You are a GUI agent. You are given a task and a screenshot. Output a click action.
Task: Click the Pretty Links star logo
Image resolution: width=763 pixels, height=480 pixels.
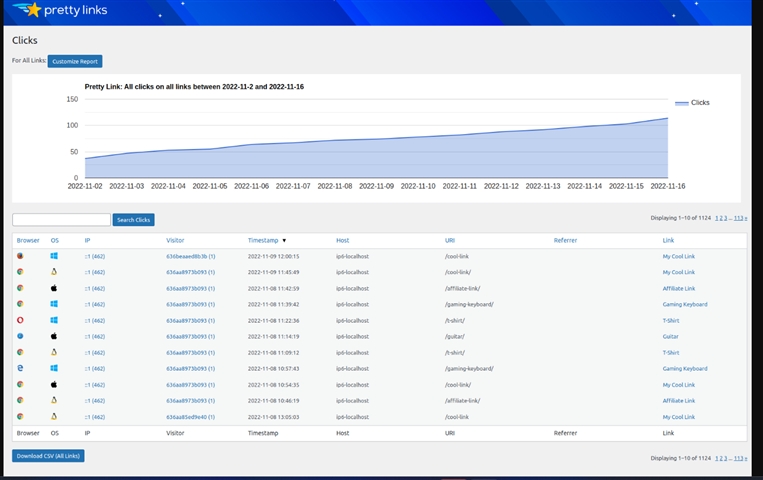point(33,10)
